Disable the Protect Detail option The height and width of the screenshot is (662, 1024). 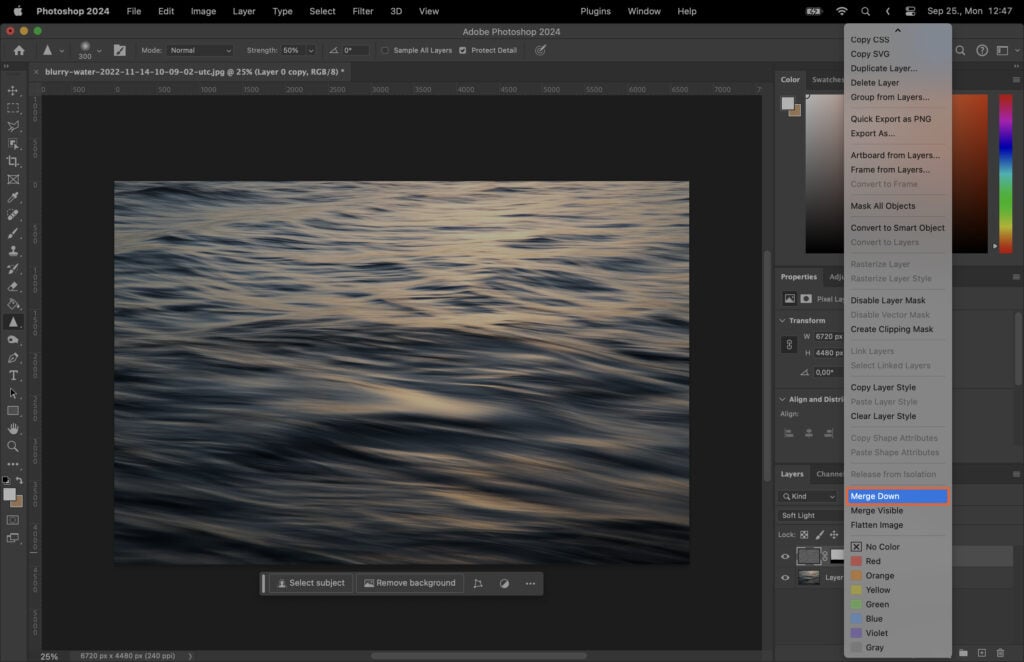coord(463,50)
